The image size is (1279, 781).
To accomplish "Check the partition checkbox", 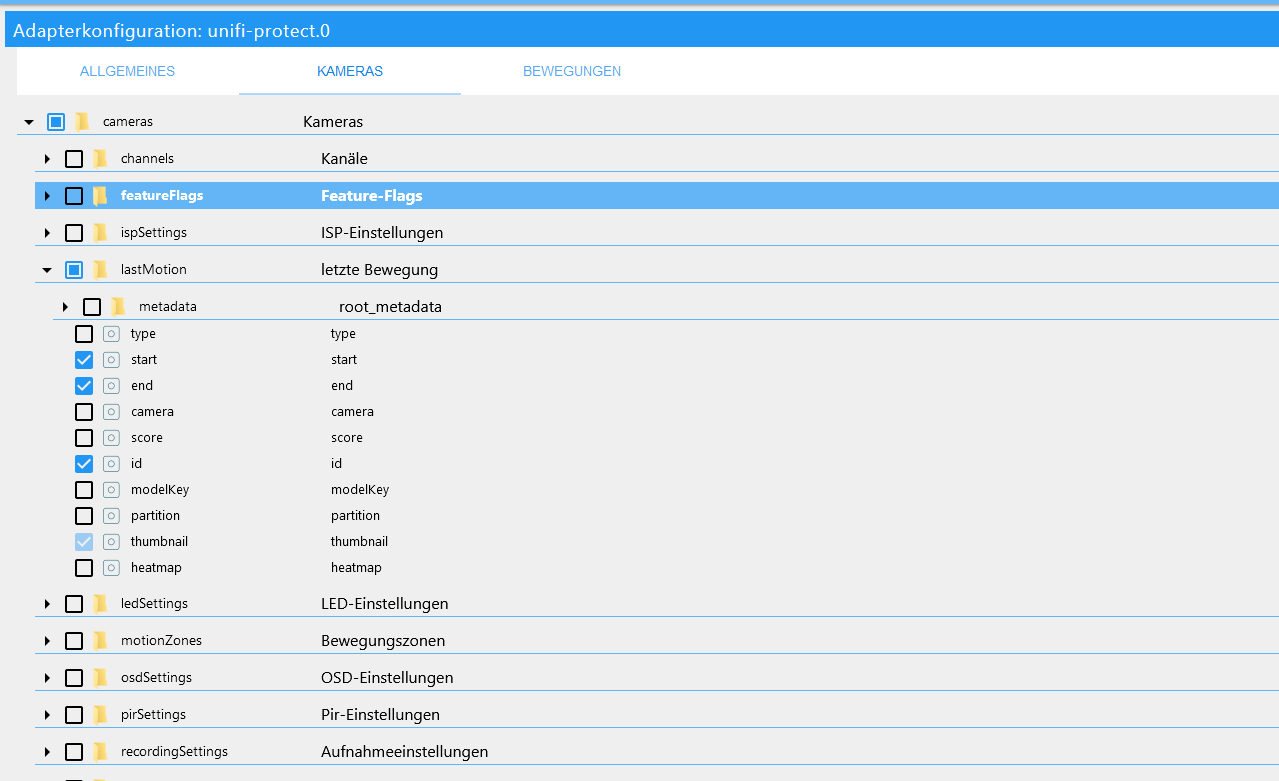I will coord(84,516).
